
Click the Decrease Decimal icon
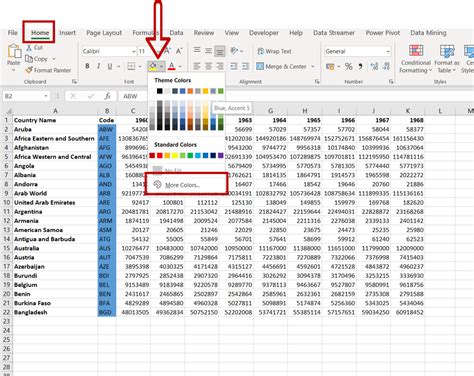386,66
